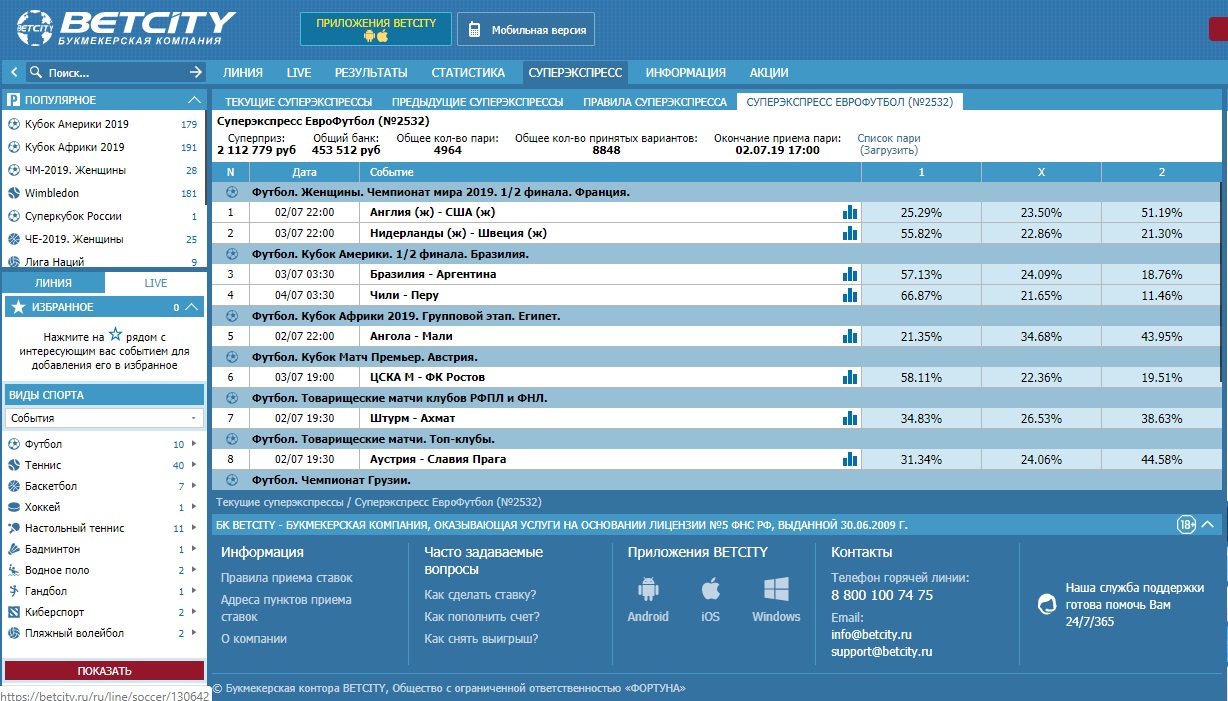Click the football icon next to Кубок Америки 2019
The image size is (1228, 701).
(x=14, y=124)
